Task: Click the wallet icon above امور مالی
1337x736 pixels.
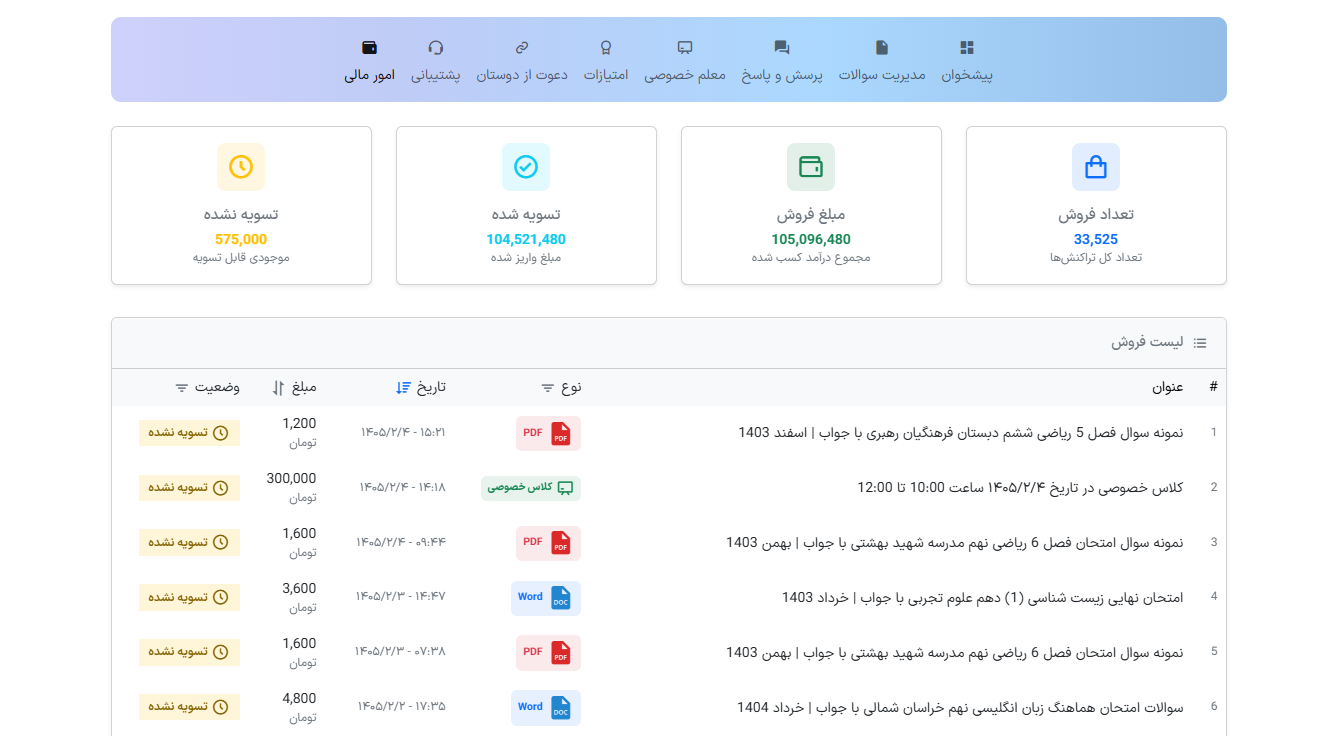Action: point(370,47)
